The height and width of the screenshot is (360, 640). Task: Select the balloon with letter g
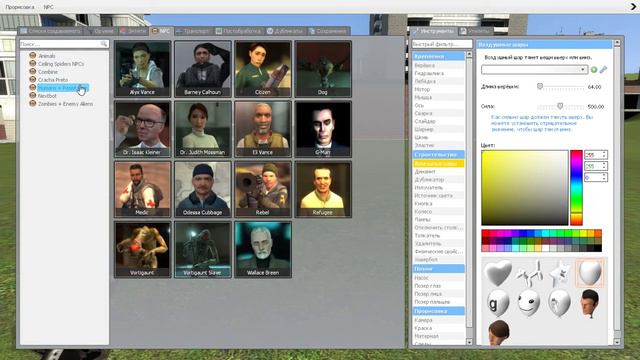[498, 303]
